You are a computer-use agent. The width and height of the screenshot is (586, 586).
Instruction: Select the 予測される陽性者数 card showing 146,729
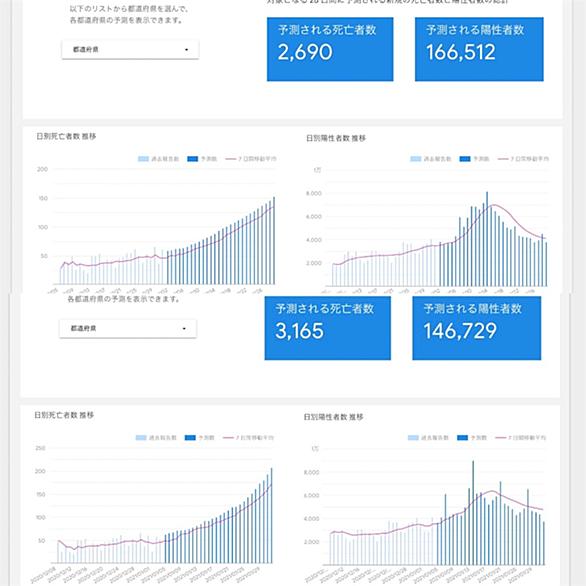477,328
